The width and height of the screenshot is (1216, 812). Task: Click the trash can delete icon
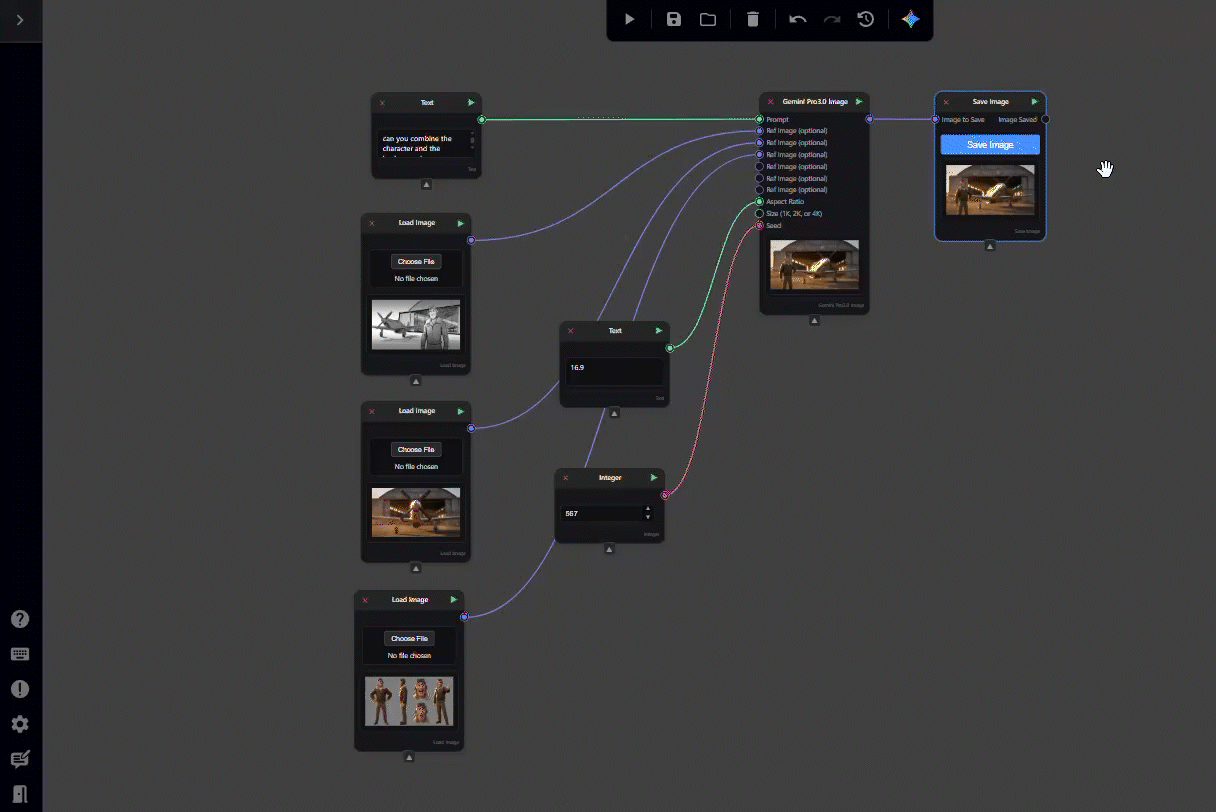(753, 19)
